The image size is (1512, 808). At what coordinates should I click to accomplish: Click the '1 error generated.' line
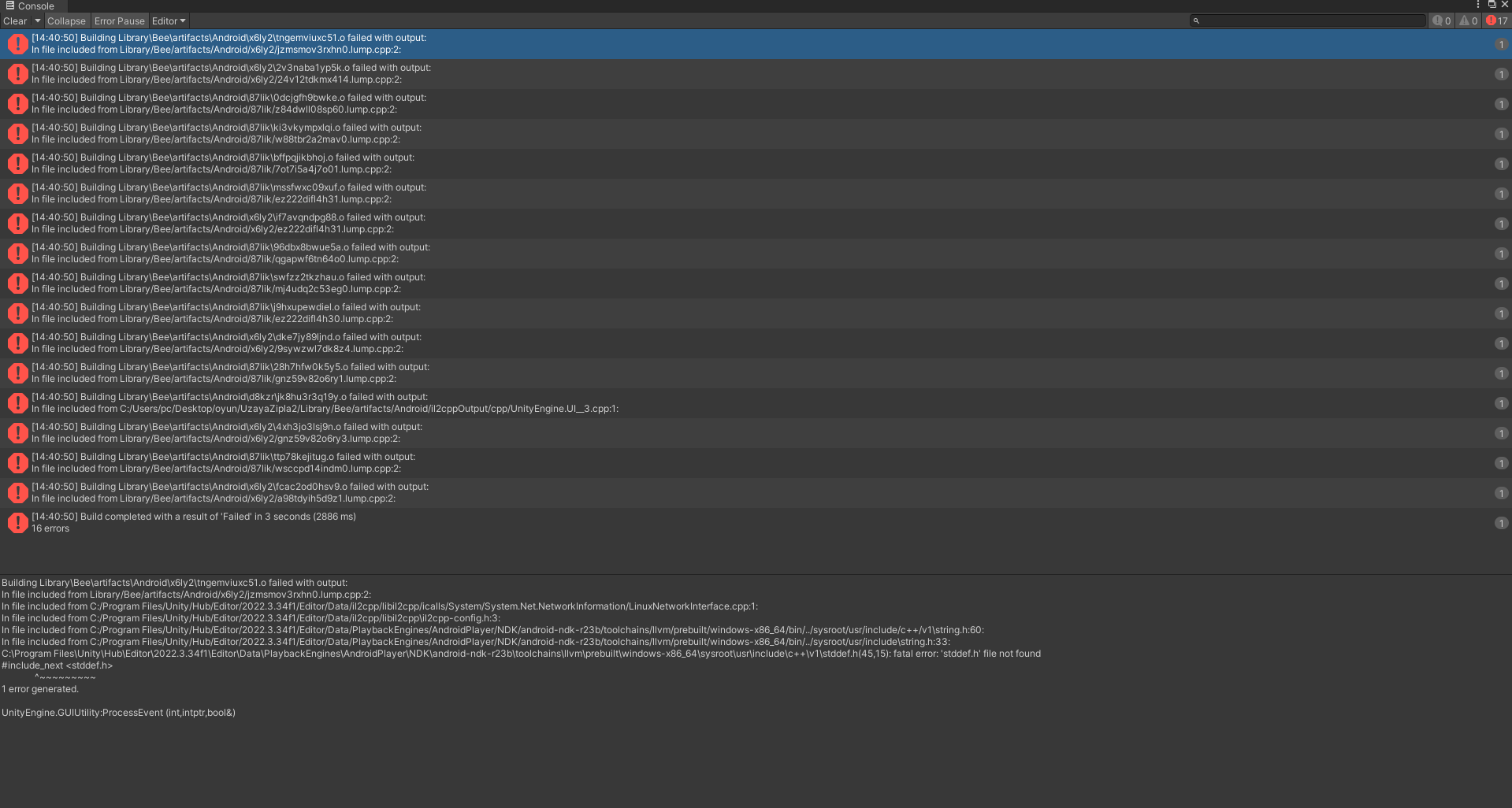40,689
